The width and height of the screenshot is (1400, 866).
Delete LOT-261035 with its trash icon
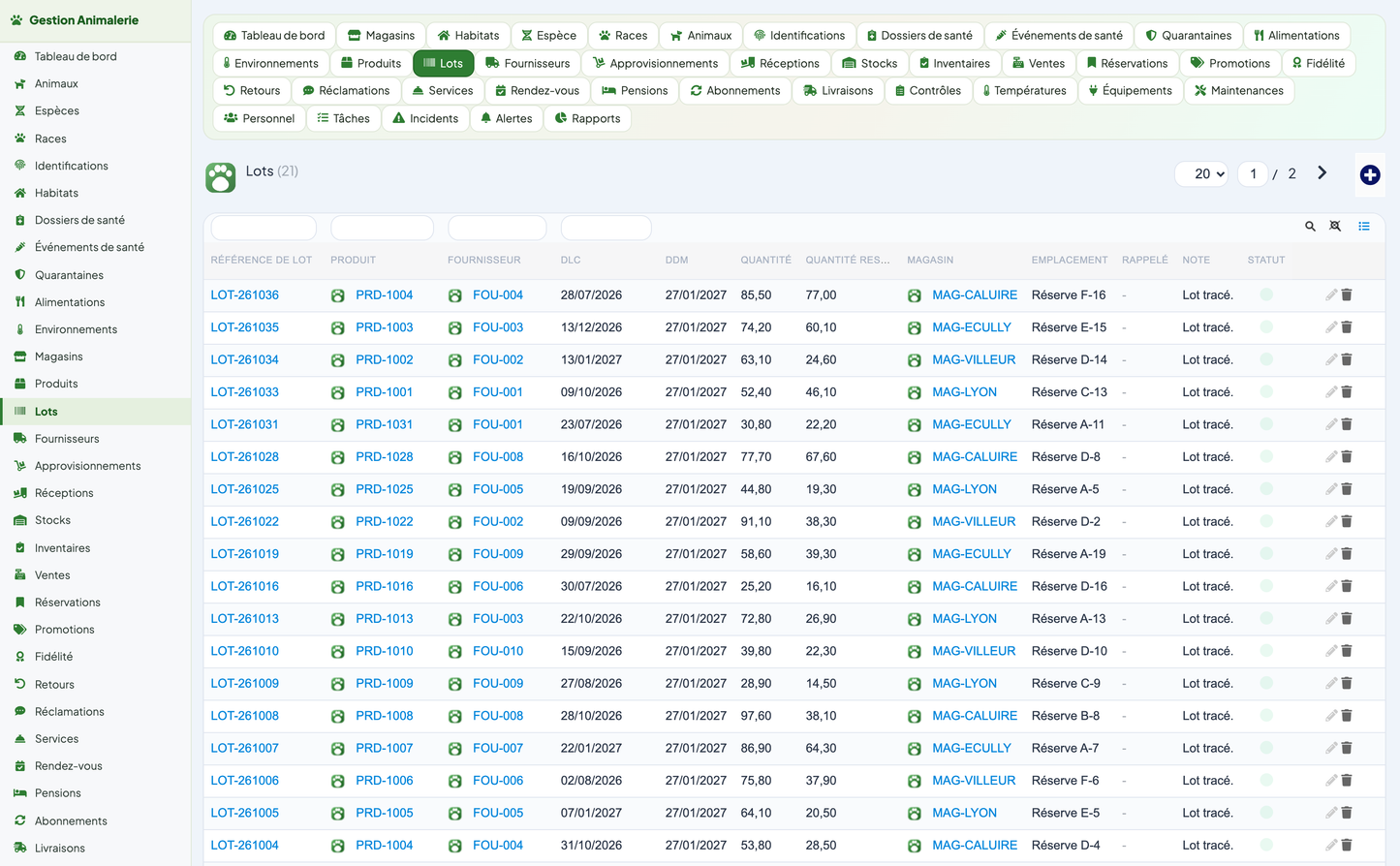[x=1347, y=327]
